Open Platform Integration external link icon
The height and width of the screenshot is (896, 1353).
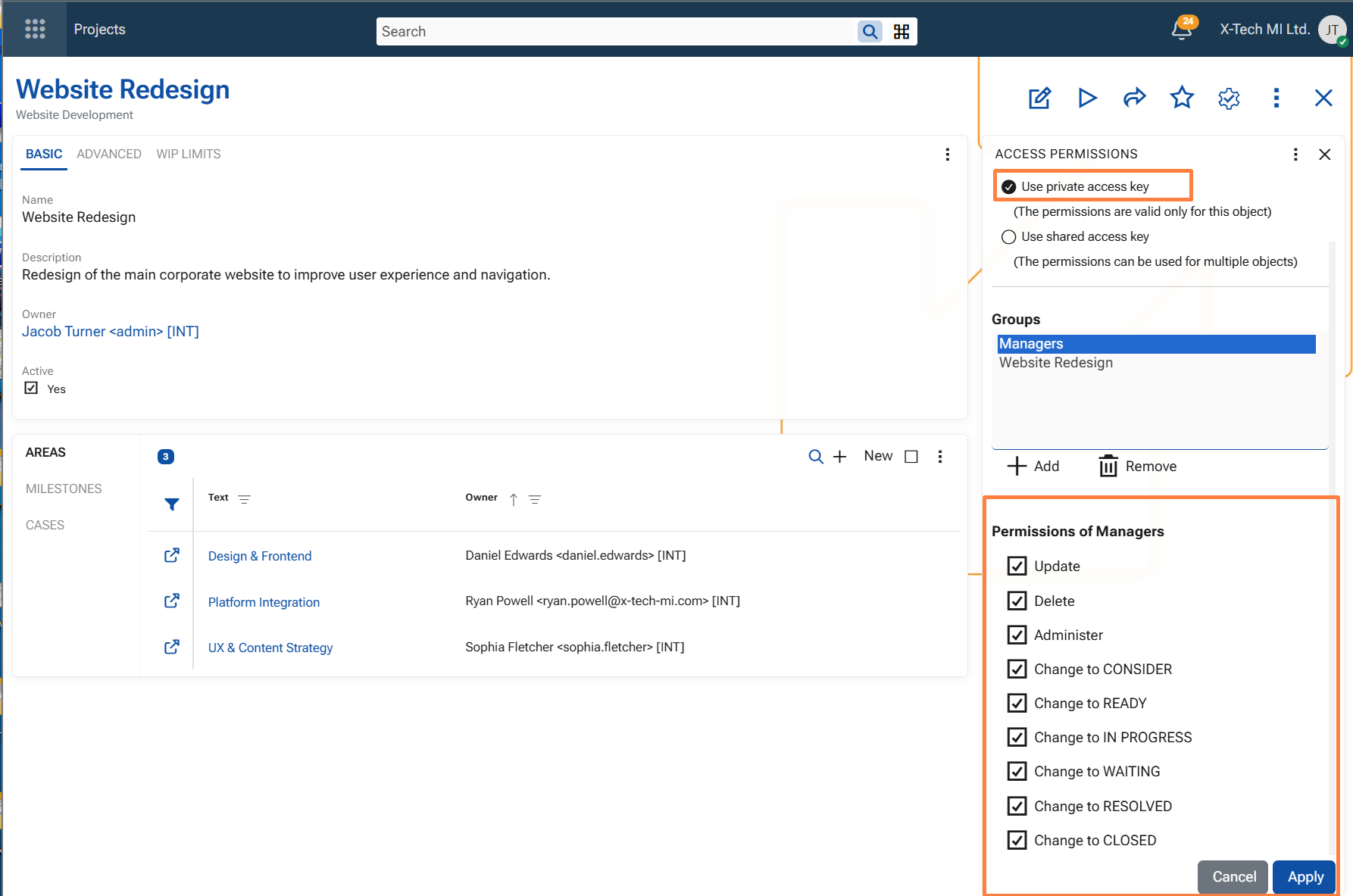coord(172,601)
